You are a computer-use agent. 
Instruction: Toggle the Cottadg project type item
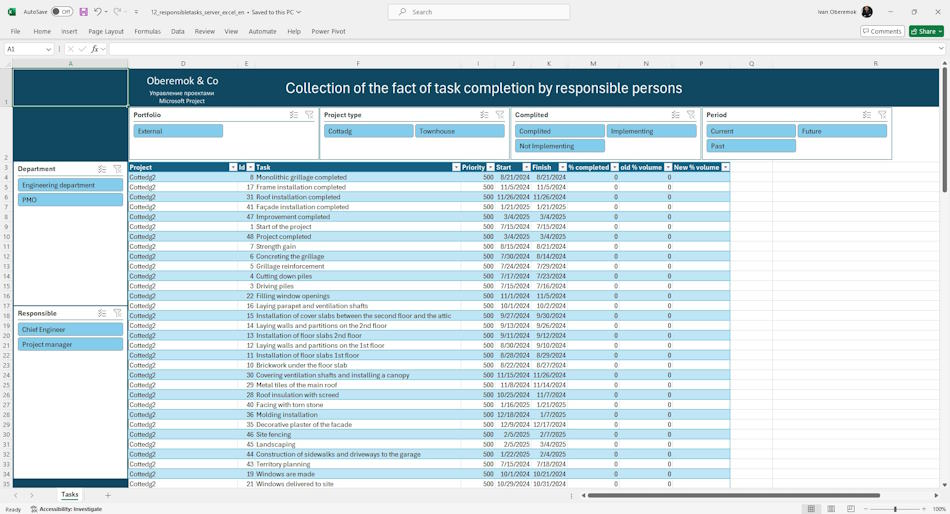368,131
